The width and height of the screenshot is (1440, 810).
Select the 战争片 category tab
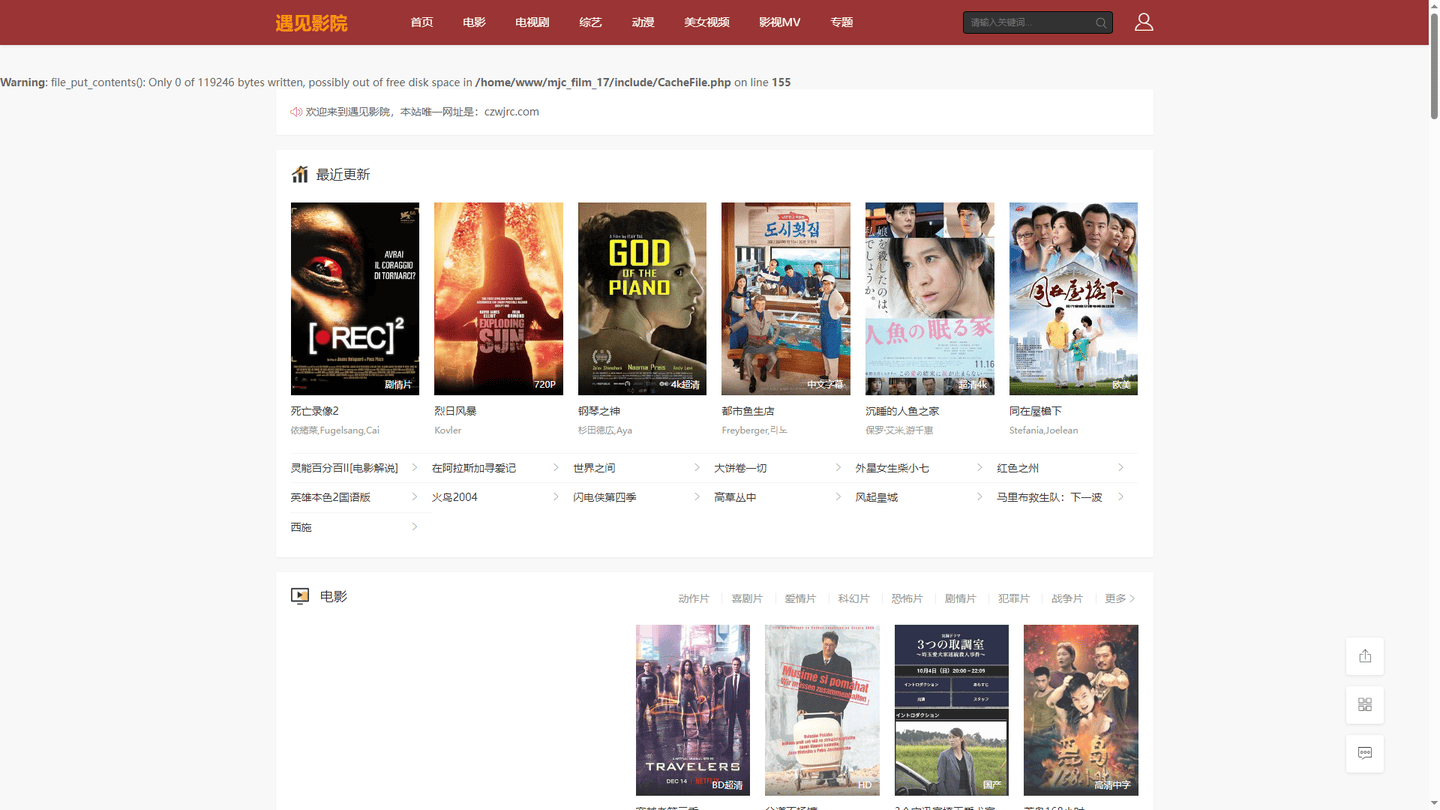(1067, 599)
